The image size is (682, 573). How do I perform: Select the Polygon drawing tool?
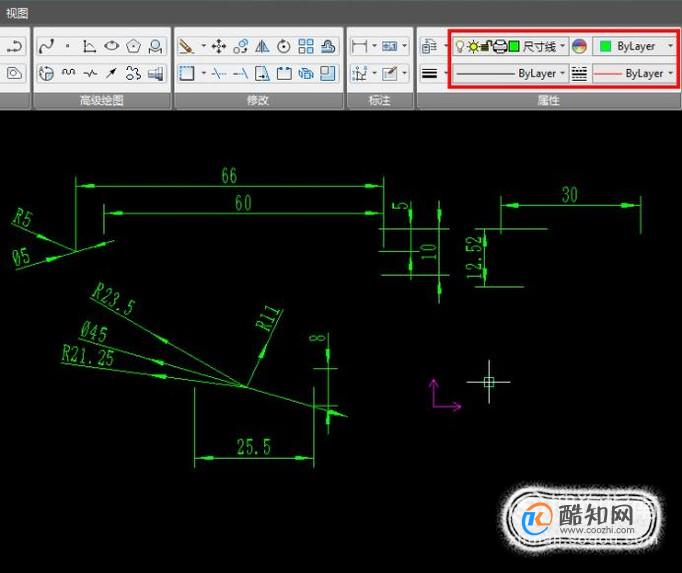133,46
